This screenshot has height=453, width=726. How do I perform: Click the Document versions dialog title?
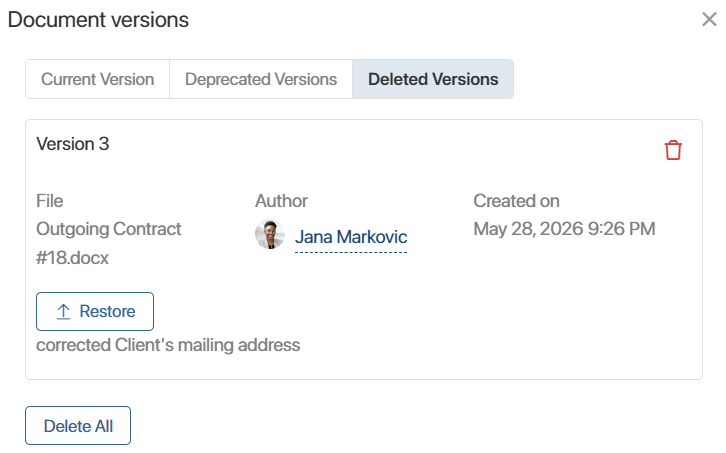pos(98,20)
